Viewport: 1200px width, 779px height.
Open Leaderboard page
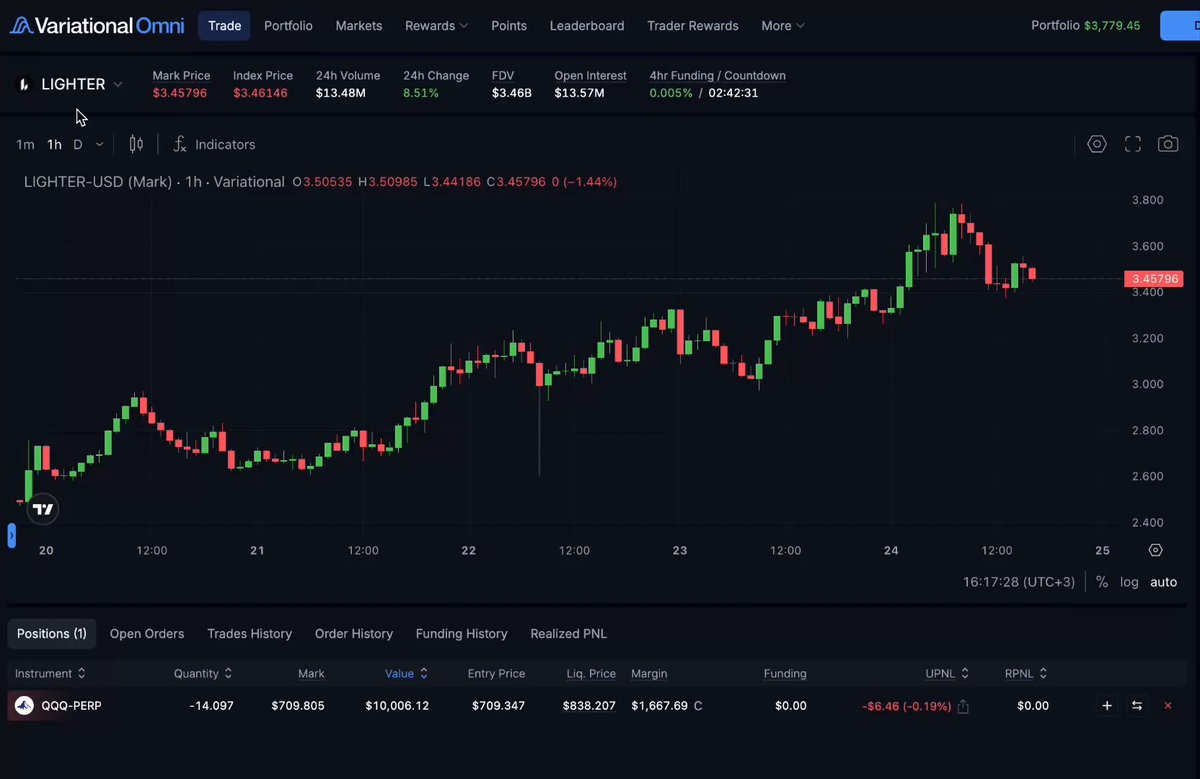click(587, 26)
